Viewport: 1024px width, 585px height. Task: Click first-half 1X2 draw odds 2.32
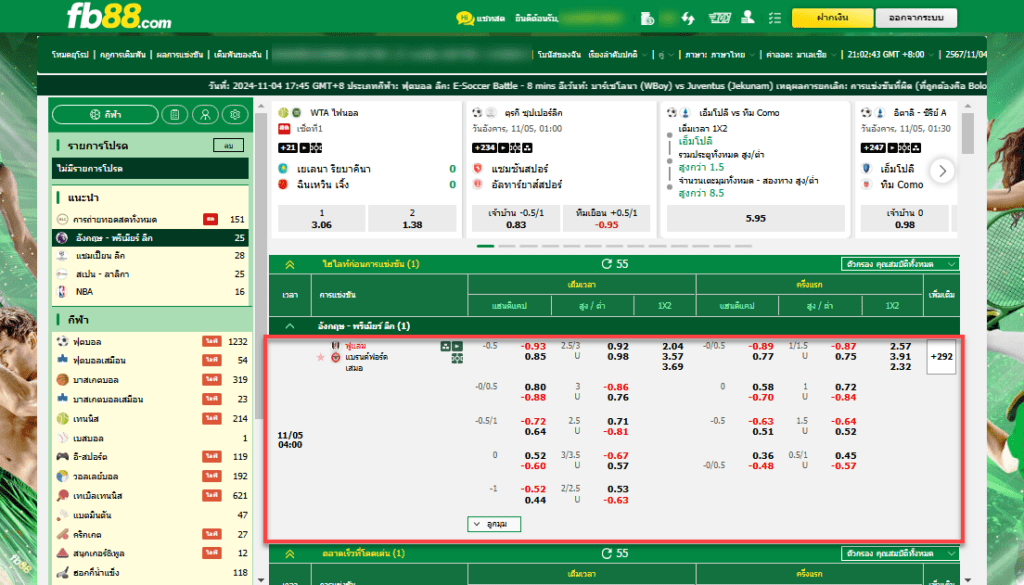(901, 367)
